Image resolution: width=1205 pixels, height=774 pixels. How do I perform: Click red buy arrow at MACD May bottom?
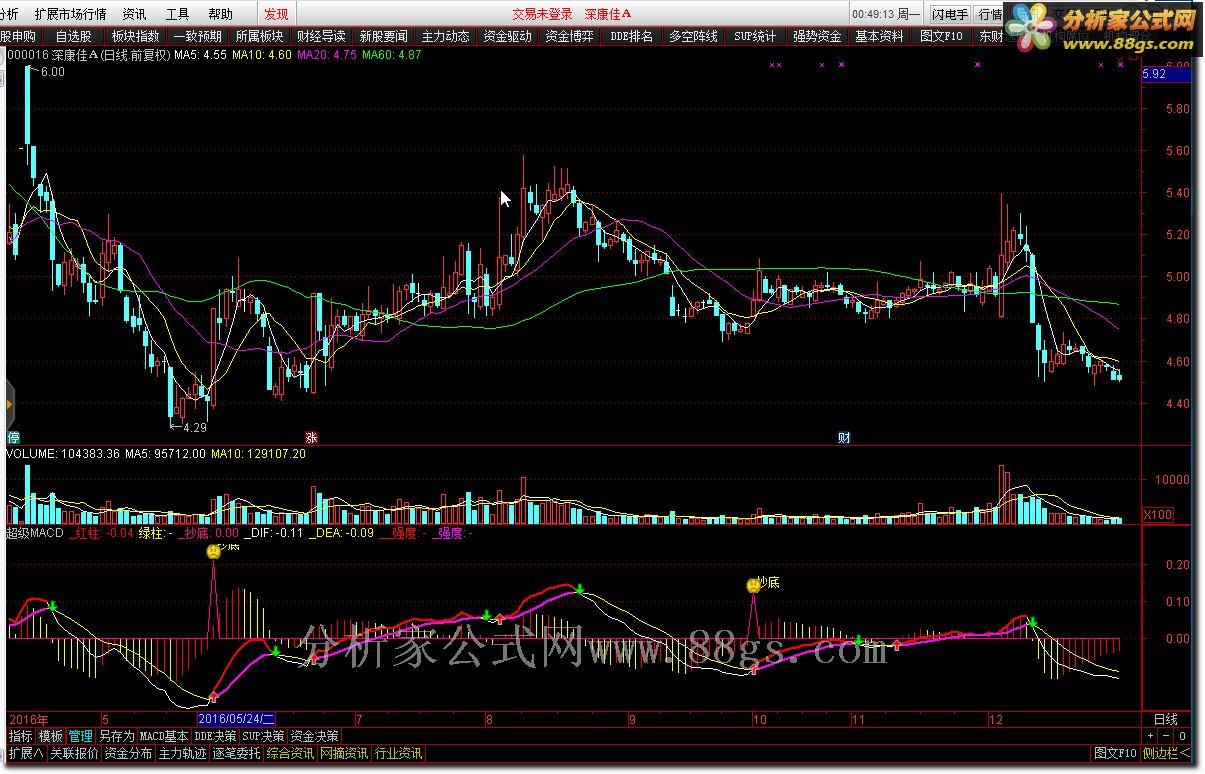click(x=214, y=695)
